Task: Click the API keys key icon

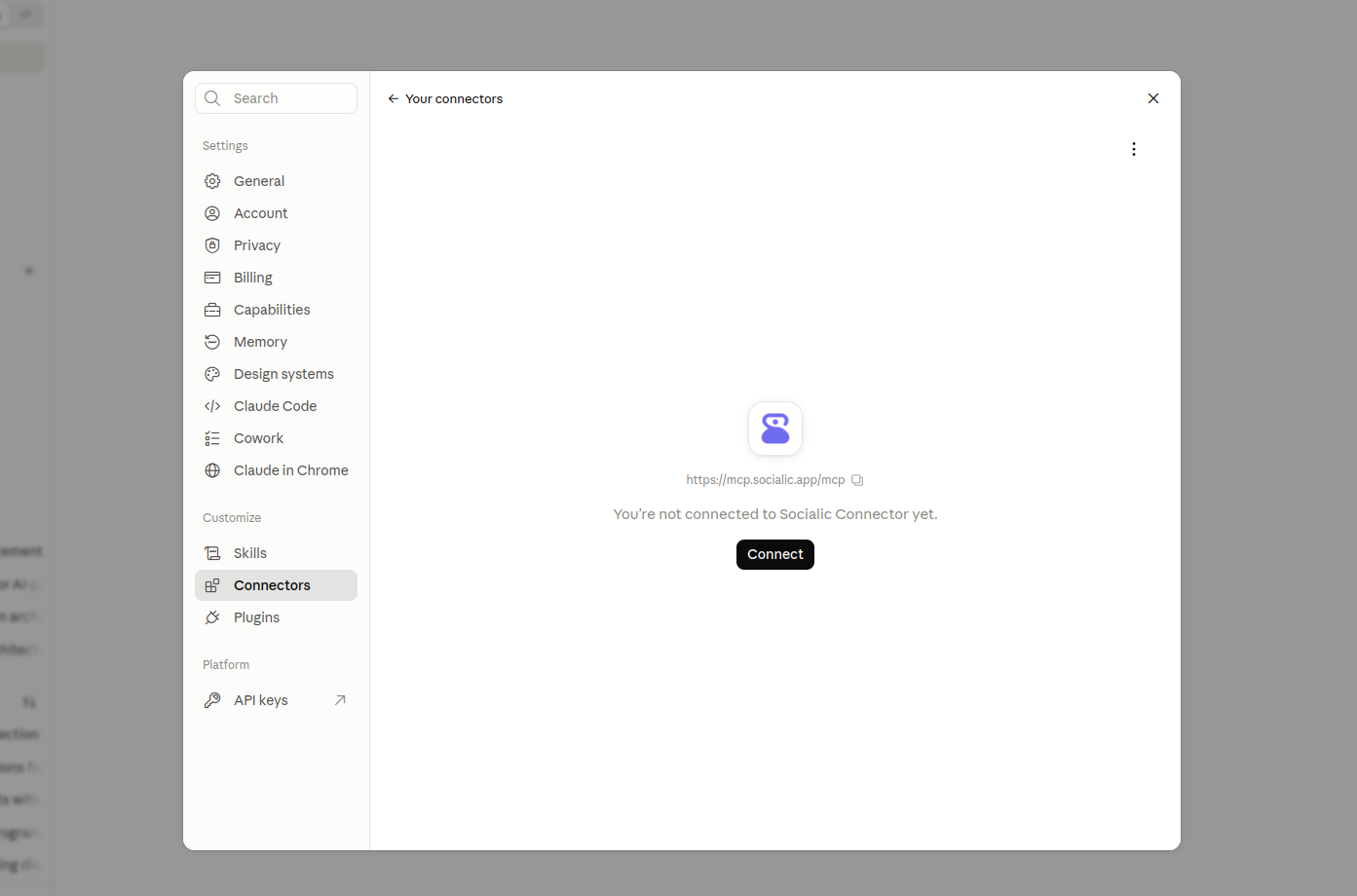Action: (212, 700)
